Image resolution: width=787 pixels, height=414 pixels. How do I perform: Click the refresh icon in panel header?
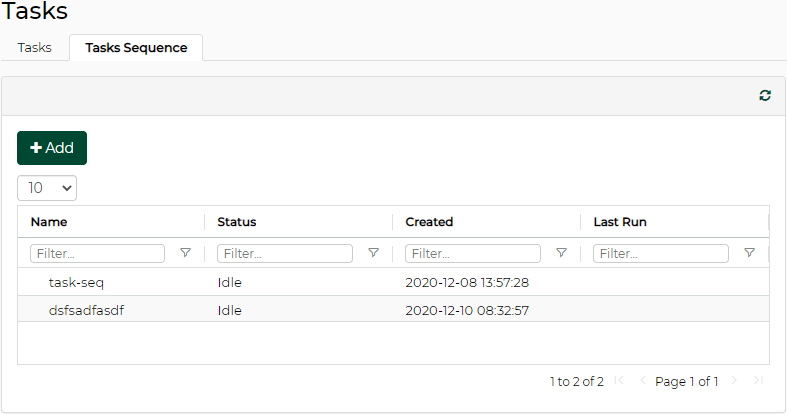pos(765,95)
